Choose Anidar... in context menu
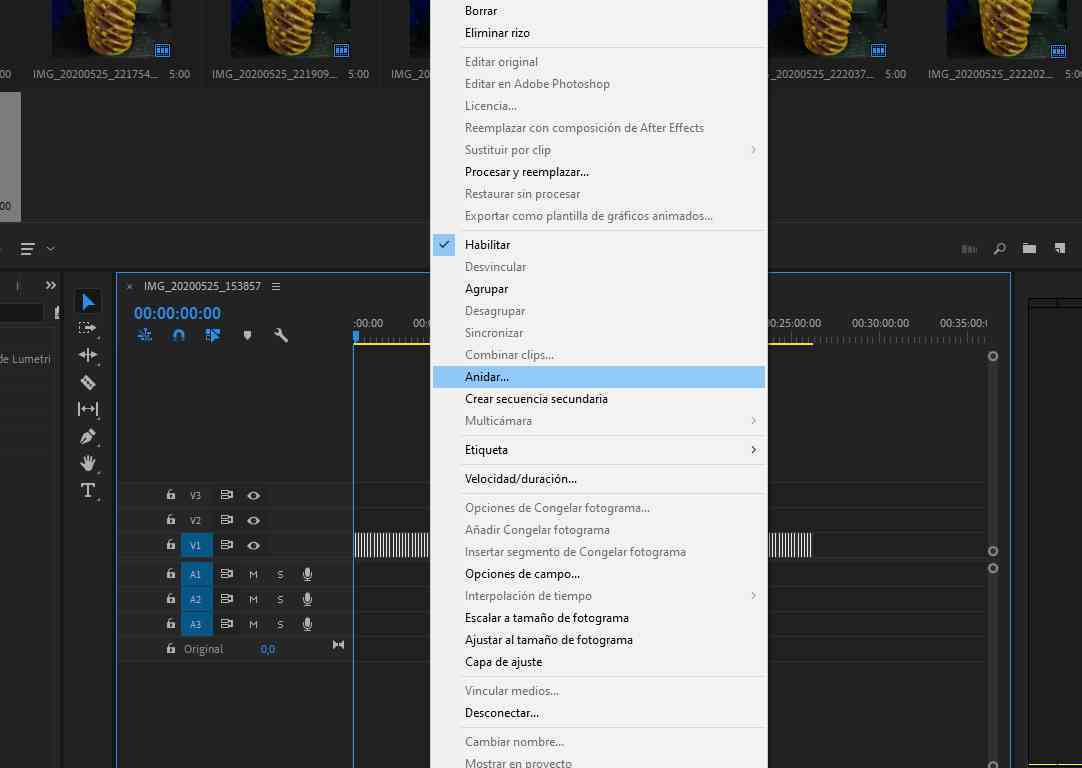Image resolution: width=1082 pixels, height=768 pixels. (x=599, y=377)
